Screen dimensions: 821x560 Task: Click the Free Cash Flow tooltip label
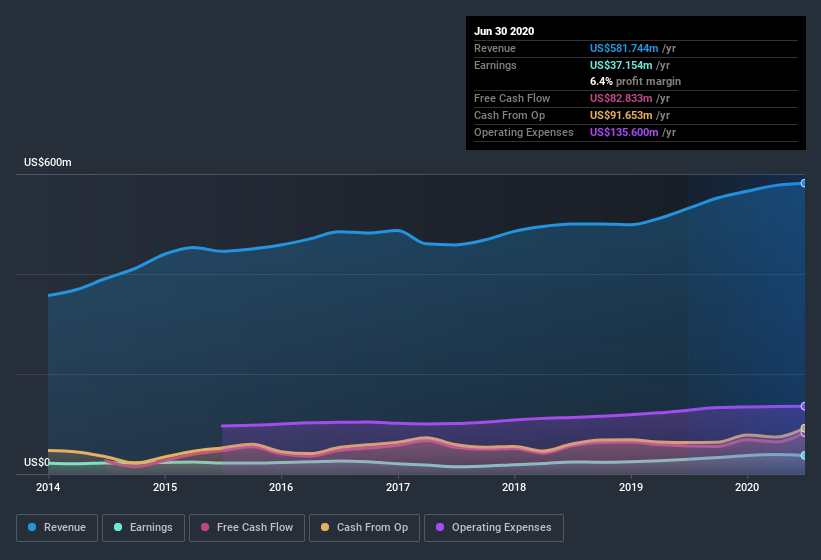[x=512, y=98]
